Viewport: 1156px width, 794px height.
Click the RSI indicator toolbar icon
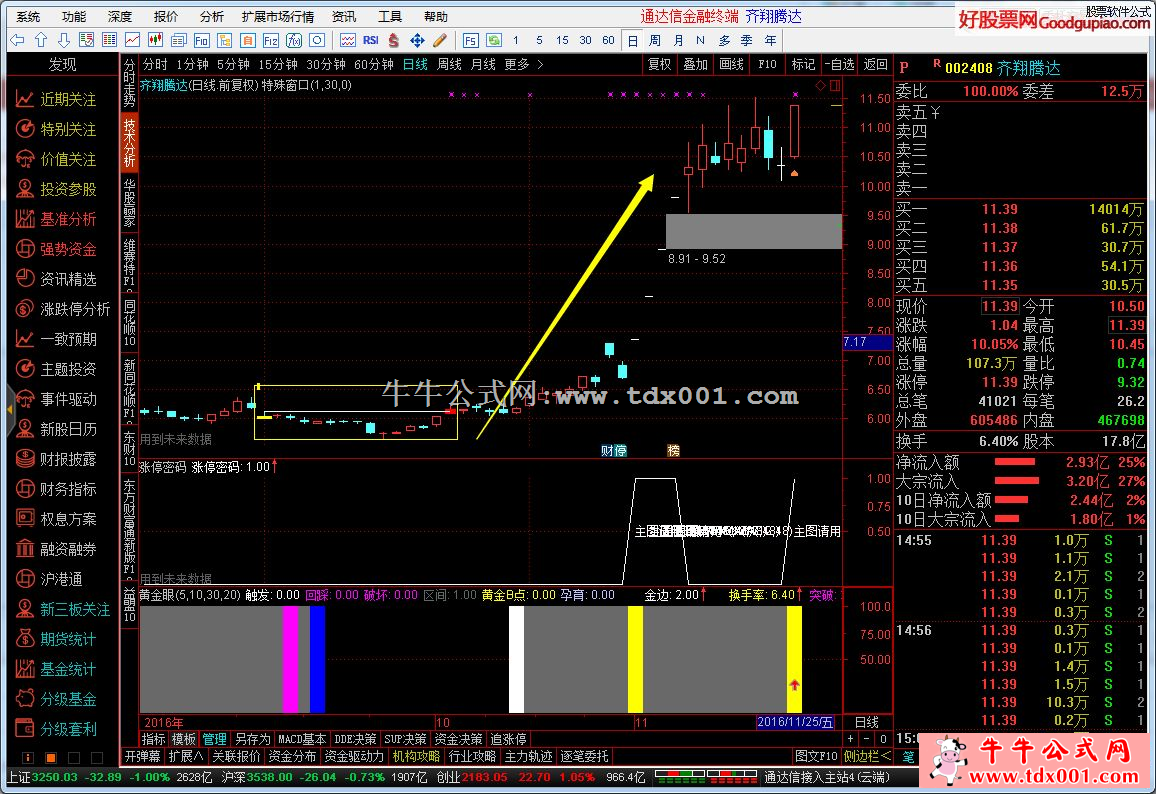(x=371, y=40)
